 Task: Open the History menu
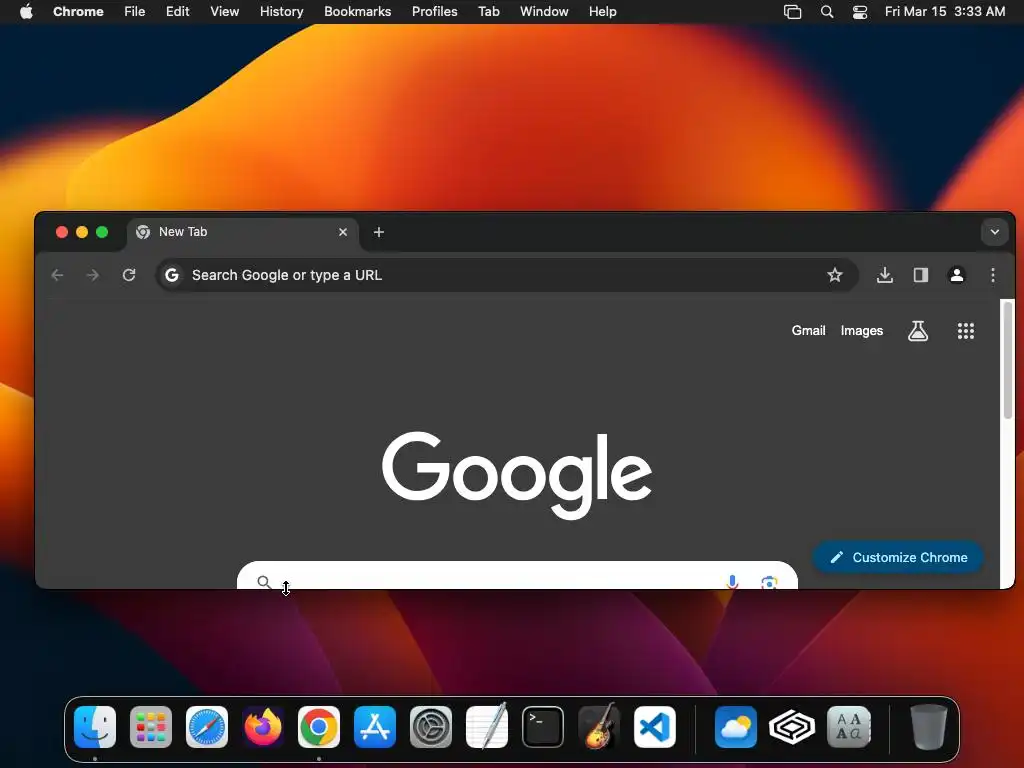click(x=281, y=11)
